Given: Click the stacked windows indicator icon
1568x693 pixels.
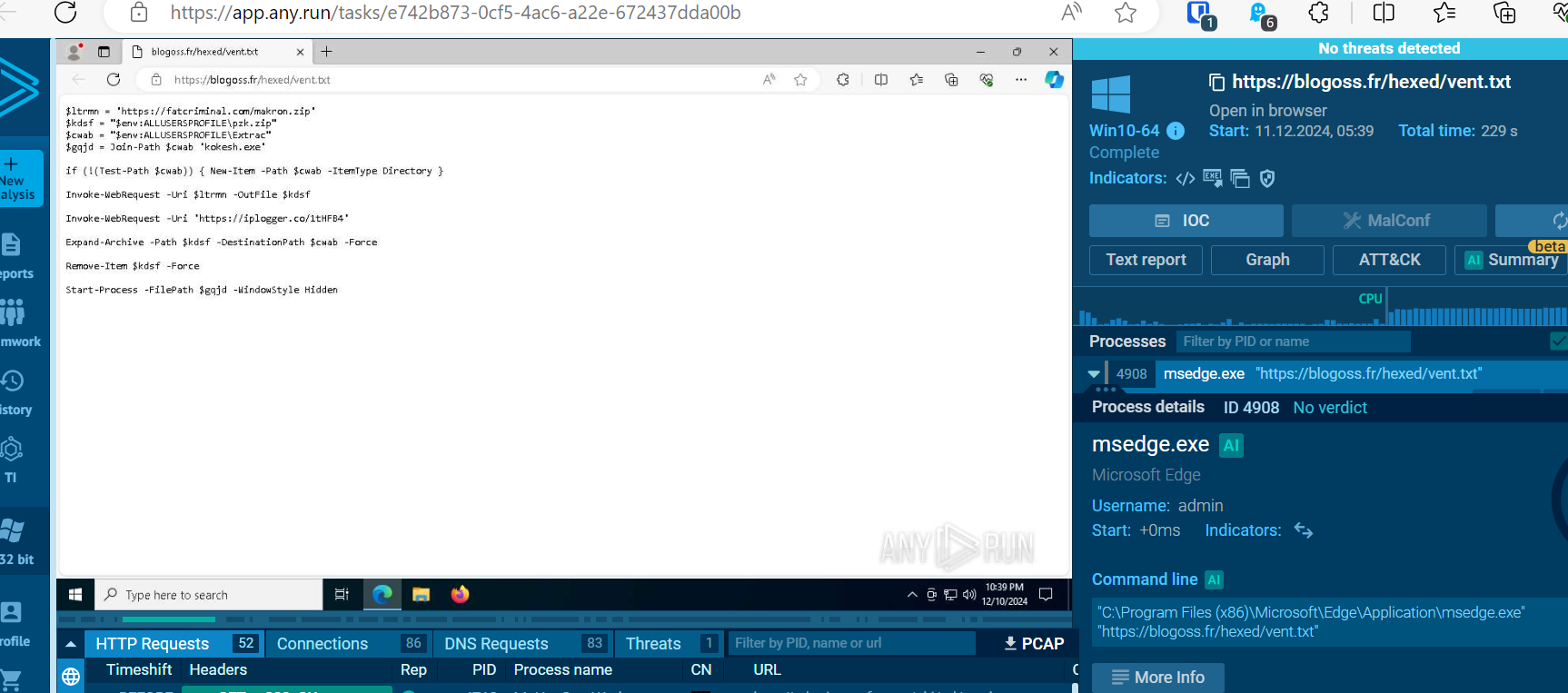Looking at the screenshot, I should 1240,178.
